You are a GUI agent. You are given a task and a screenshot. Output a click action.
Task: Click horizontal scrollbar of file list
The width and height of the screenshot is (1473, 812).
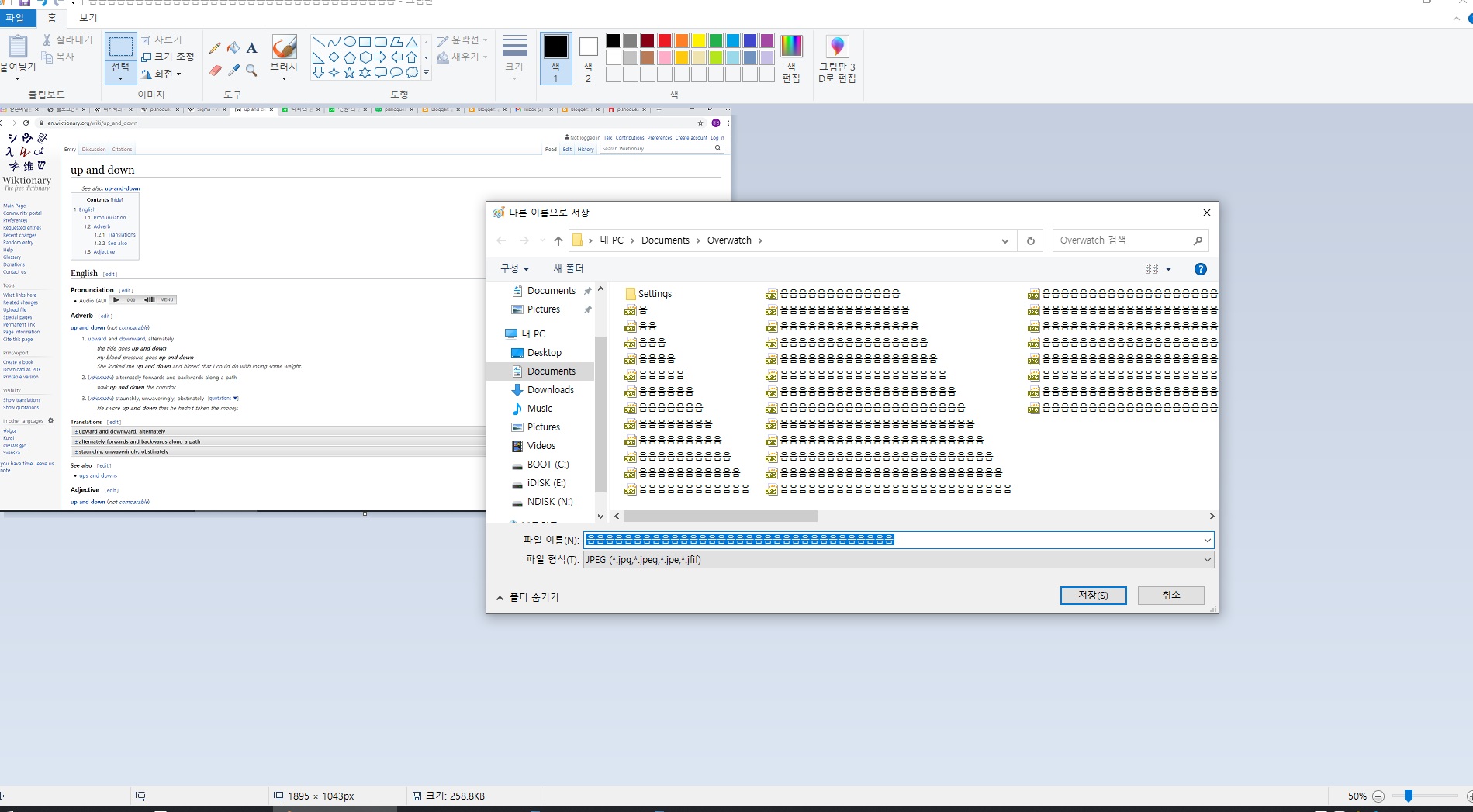coord(720,517)
